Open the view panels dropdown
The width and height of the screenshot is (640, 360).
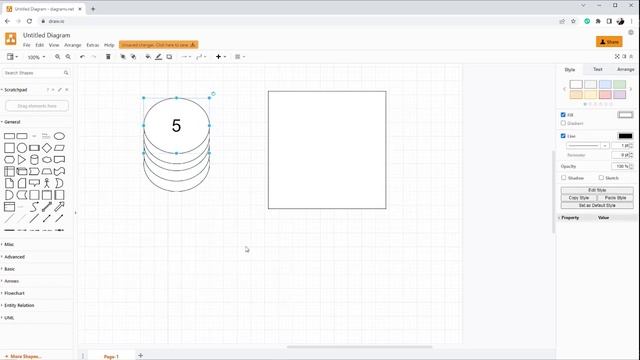tap(12, 57)
